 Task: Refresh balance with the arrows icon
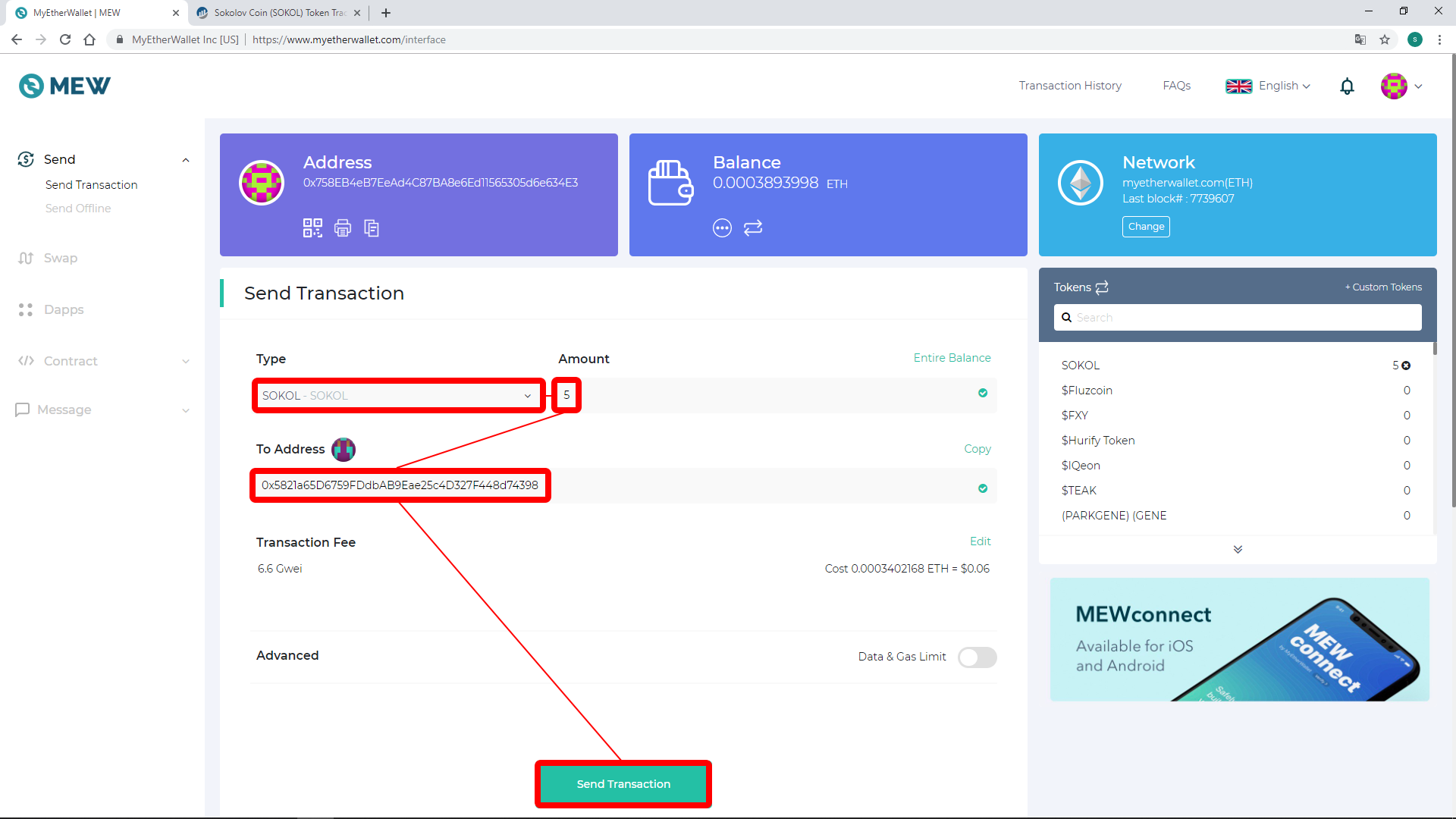(753, 227)
